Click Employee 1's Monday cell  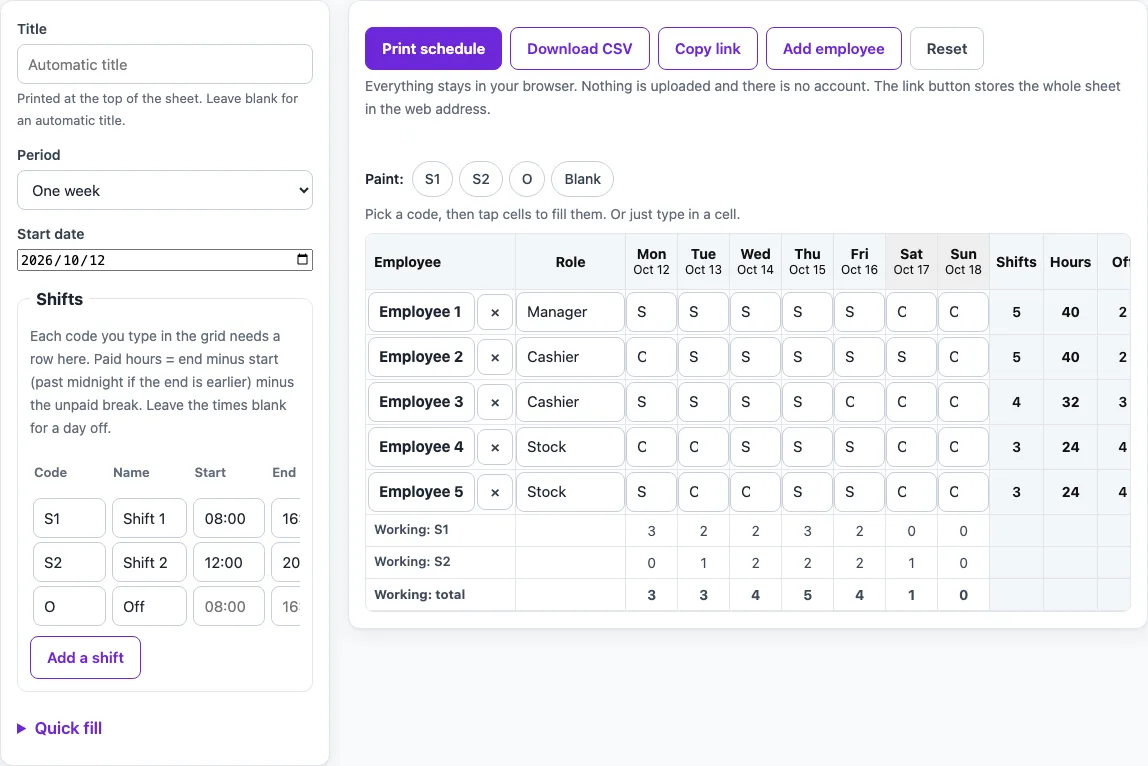[652, 312]
